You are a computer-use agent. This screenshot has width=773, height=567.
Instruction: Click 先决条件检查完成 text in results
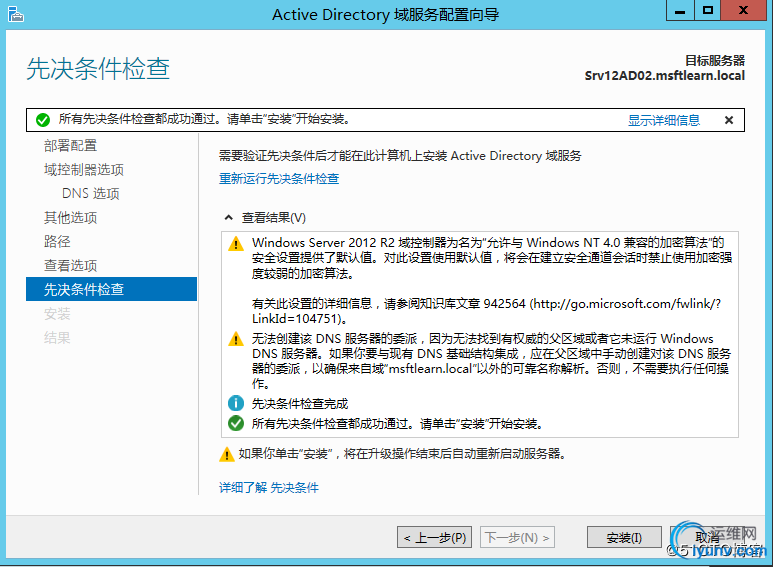tap(300, 404)
